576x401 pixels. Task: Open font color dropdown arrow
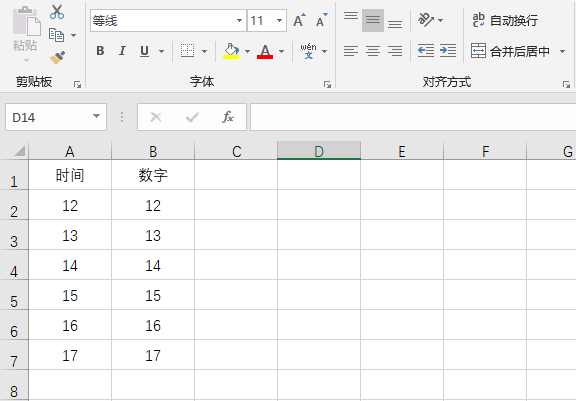tap(281, 51)
